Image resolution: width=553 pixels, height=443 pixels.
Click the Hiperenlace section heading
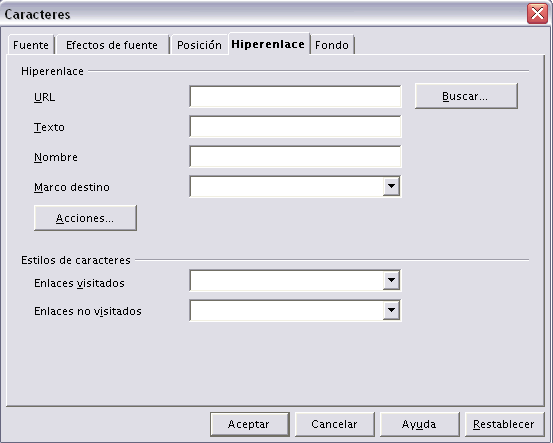(53, 71)
